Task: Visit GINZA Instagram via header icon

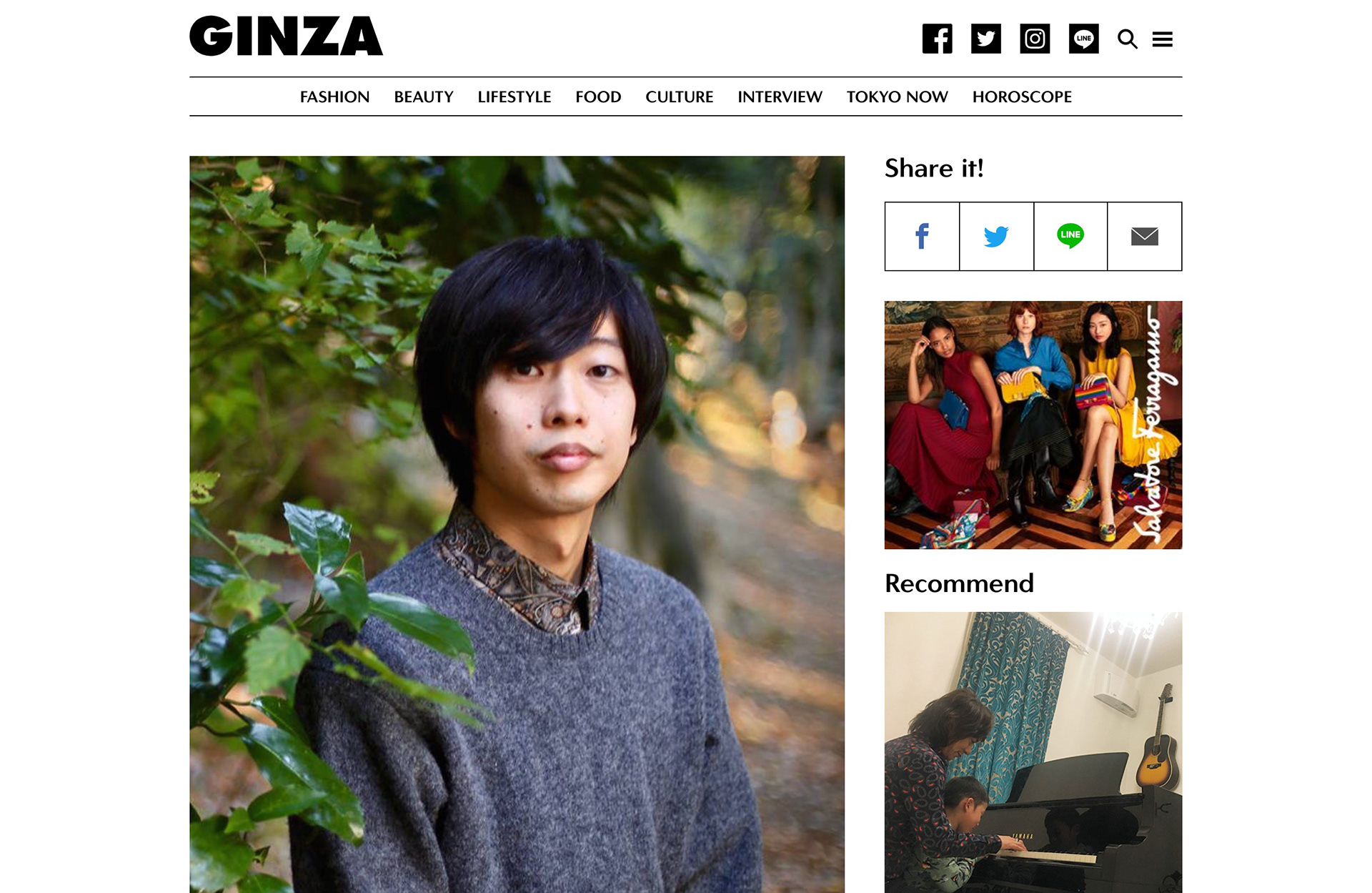Action: 1035,39
